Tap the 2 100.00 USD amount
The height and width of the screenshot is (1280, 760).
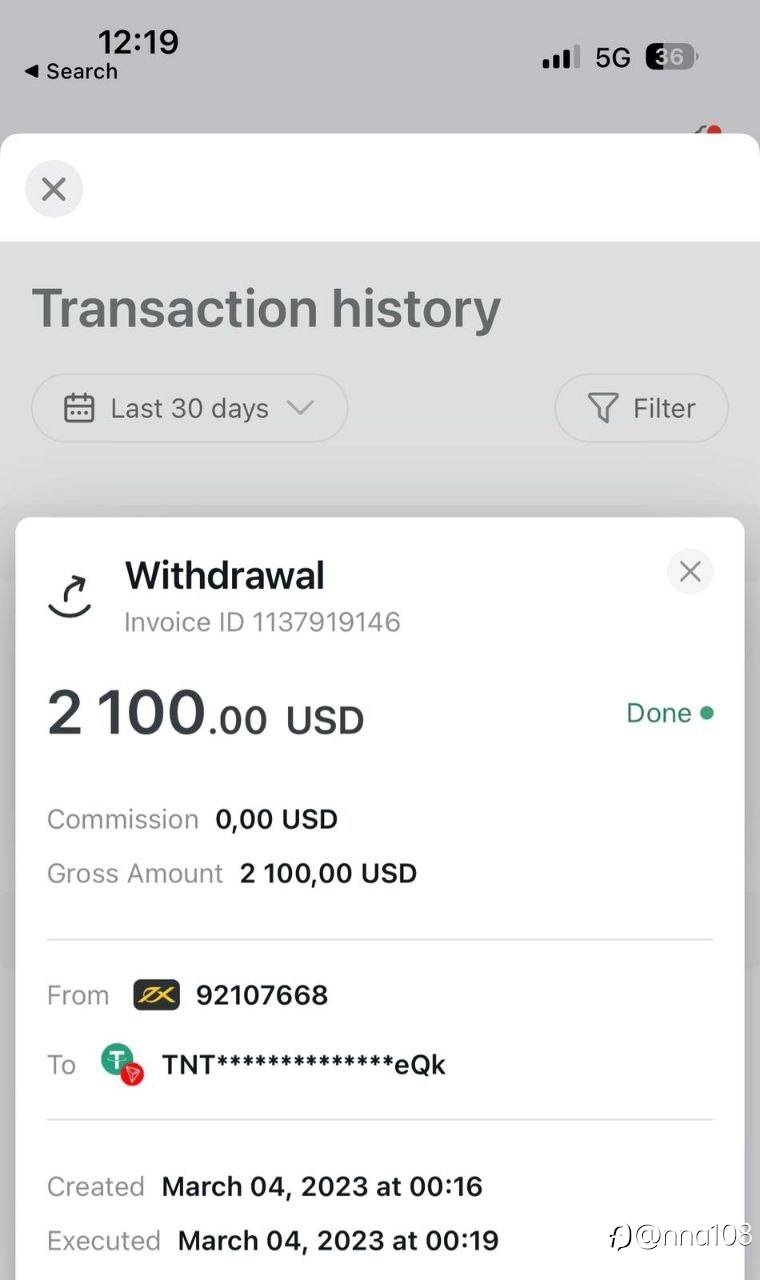point(206,716)
